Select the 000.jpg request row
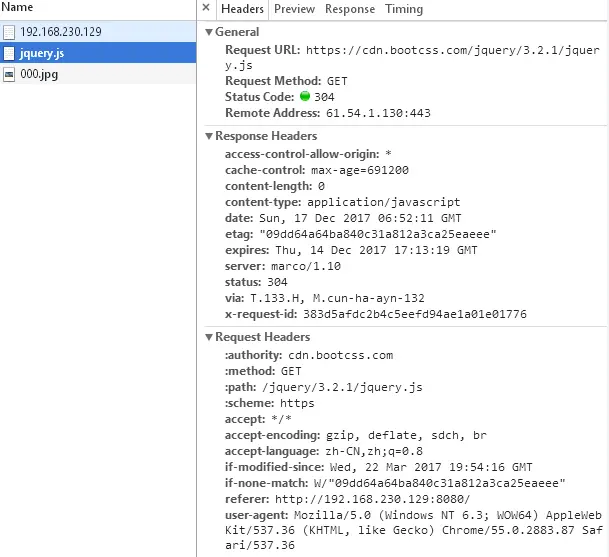609x557 pixels. (x=98, y=74)
